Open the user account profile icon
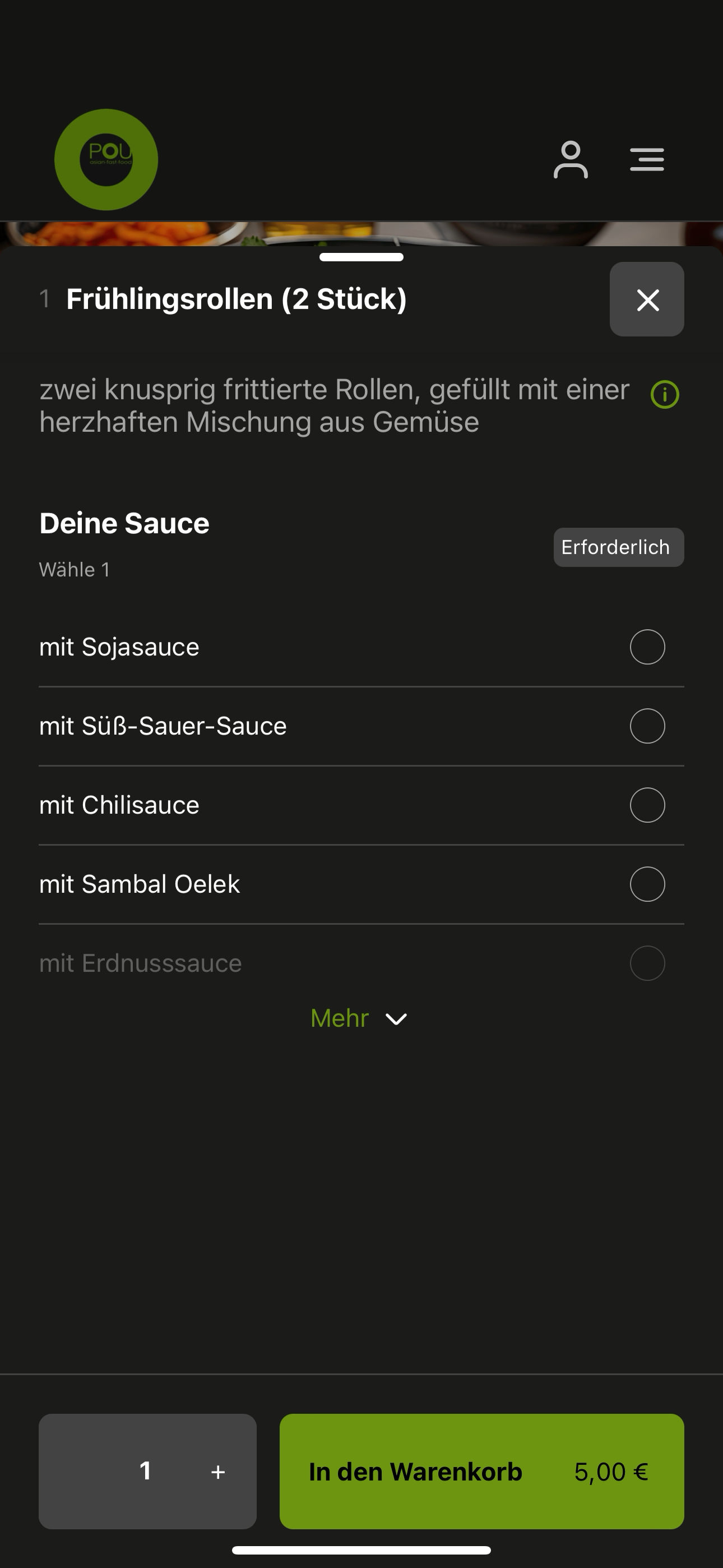Image resolution: width=723 pixels, height=1568 pixels. pos(570,159)
